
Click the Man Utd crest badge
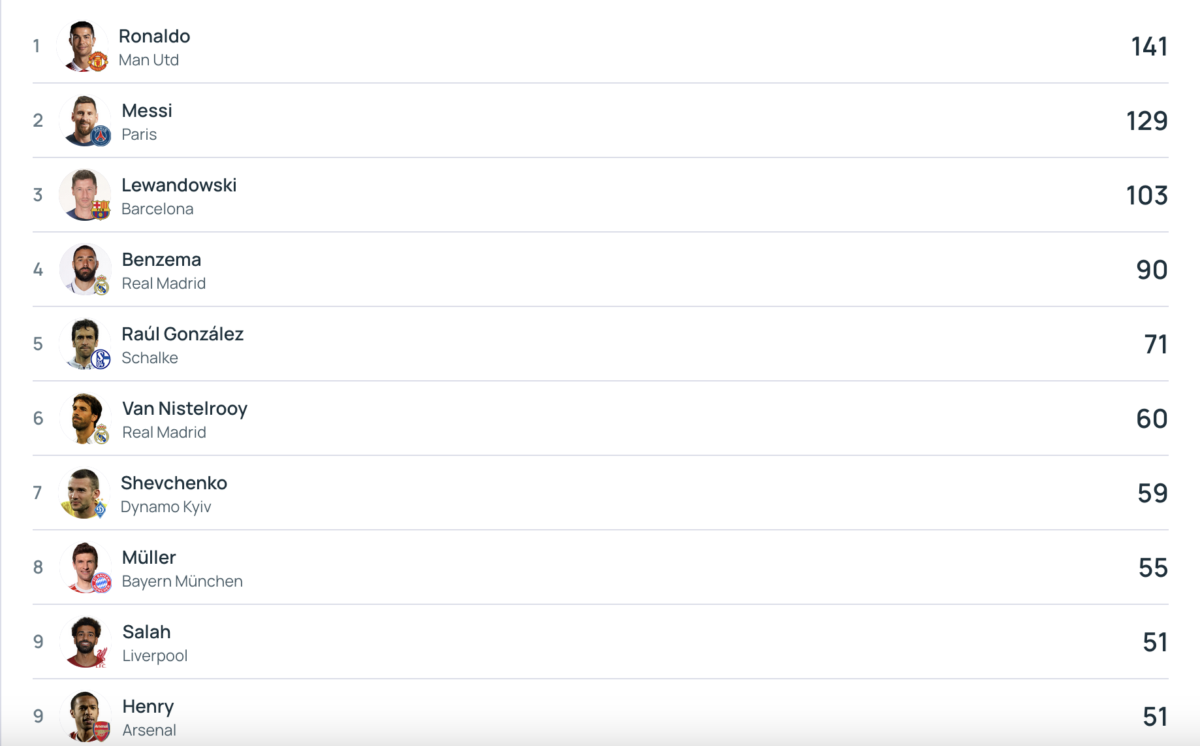point(98,61)
